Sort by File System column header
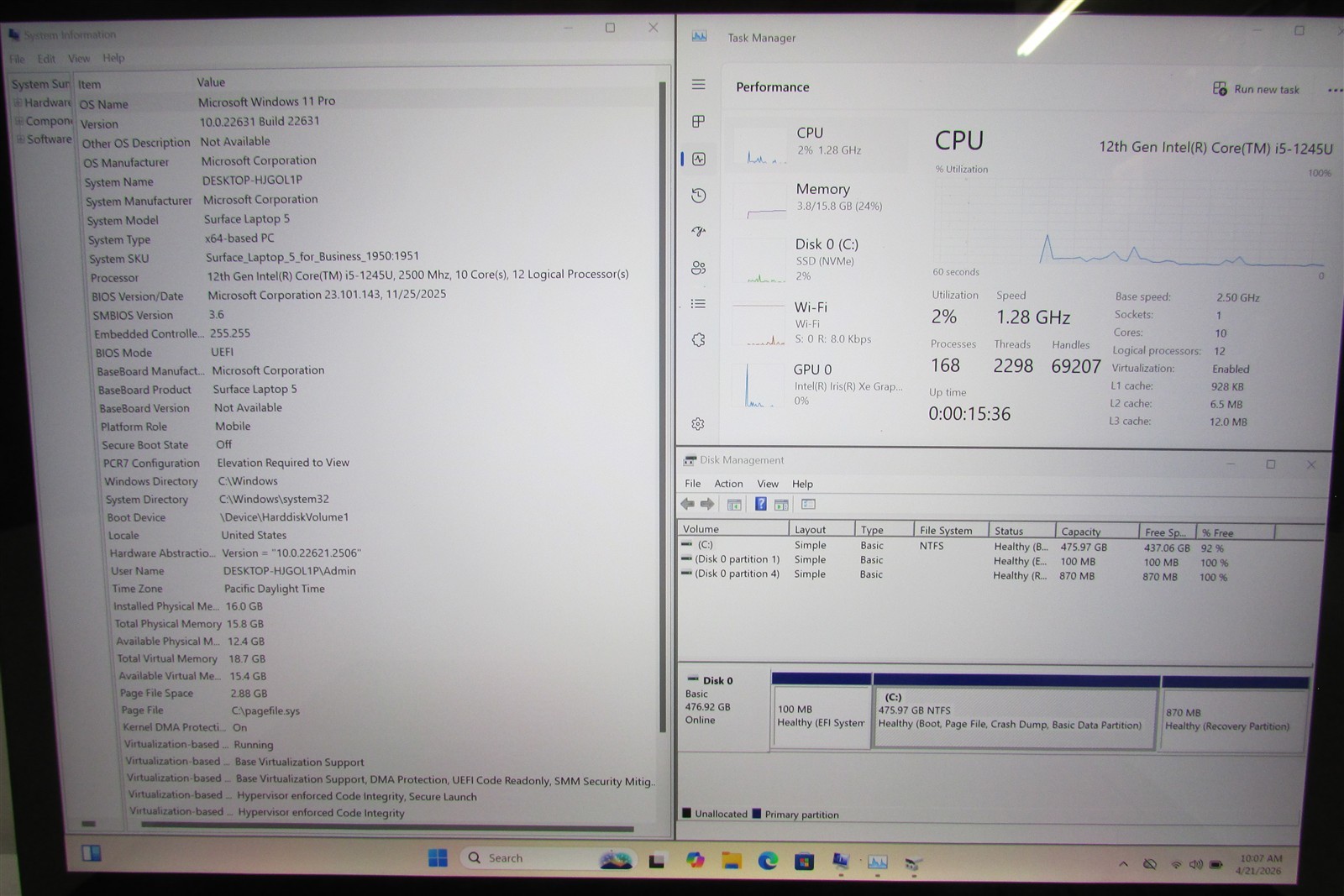This screenshot has height=896, width=1344. point(951,530)
